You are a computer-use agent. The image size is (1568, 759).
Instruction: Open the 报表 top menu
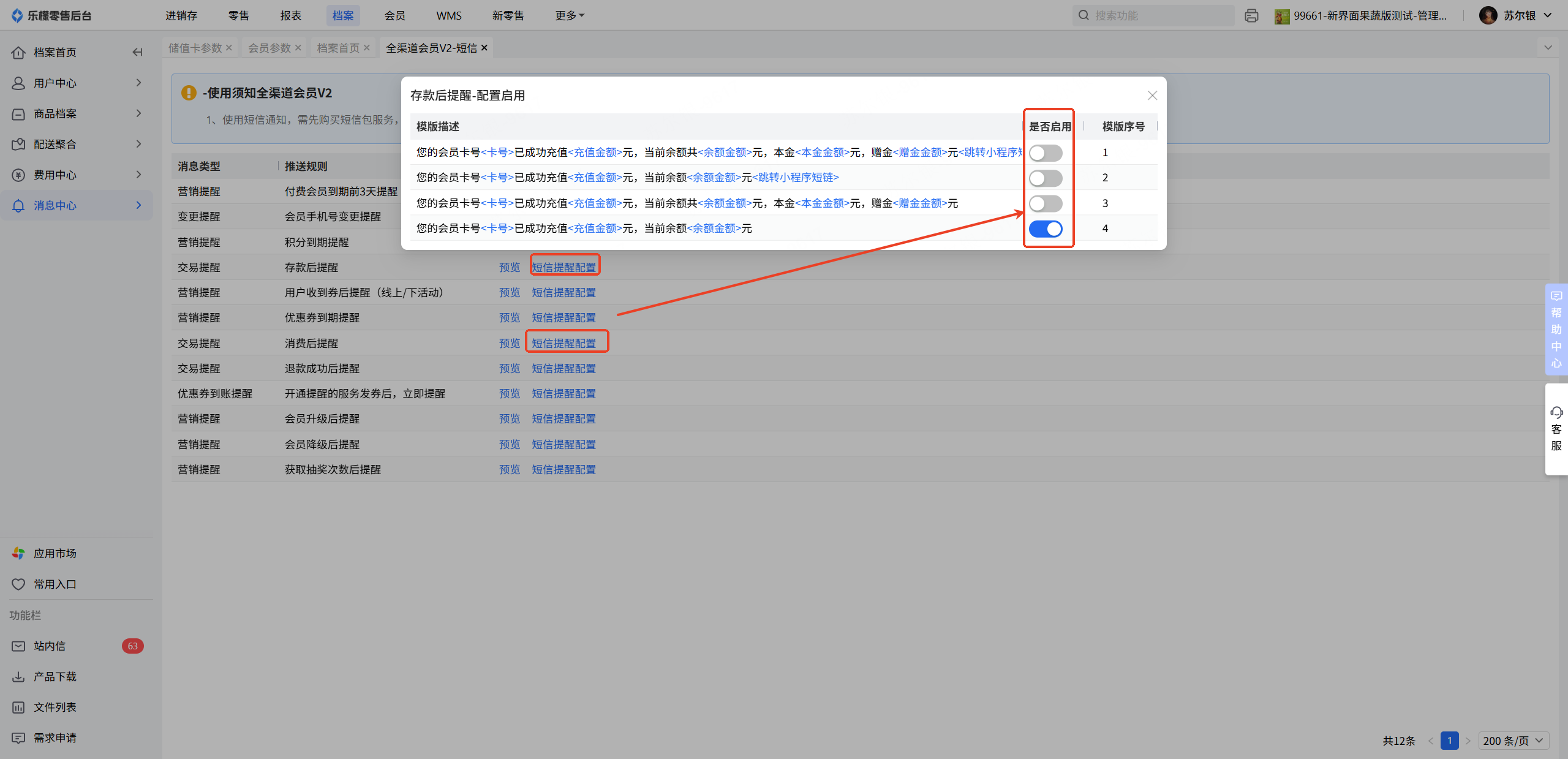click(x=291, y=16)
